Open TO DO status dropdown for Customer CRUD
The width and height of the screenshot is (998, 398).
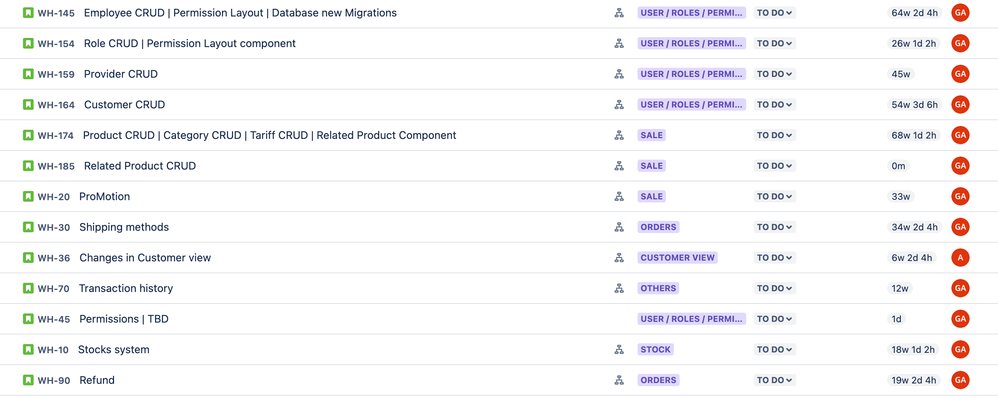[x=775, y=104]
